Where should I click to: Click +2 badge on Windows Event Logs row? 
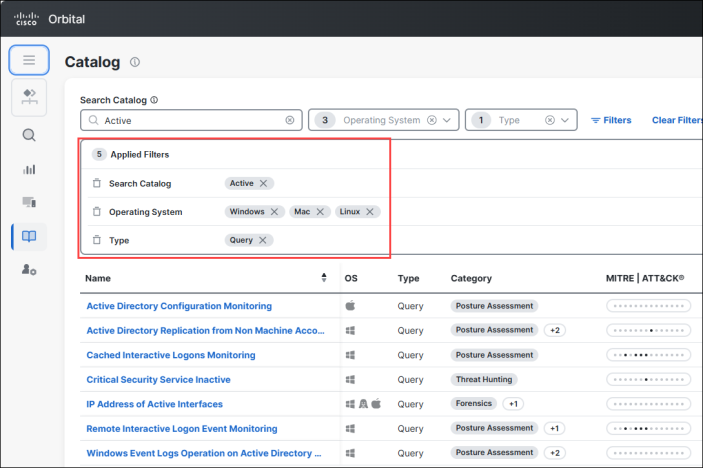555,453
